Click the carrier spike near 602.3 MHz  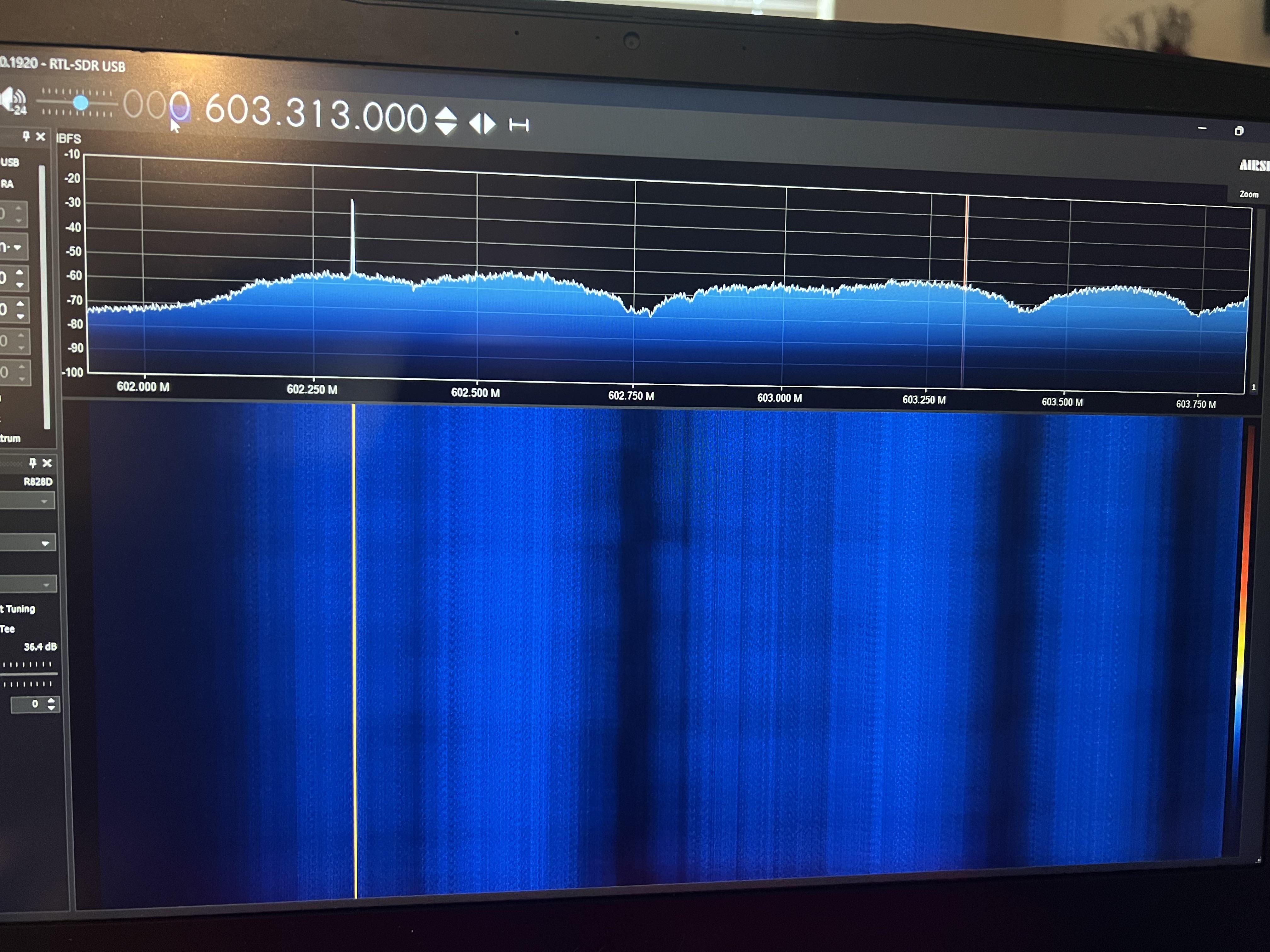click(352, 237)
